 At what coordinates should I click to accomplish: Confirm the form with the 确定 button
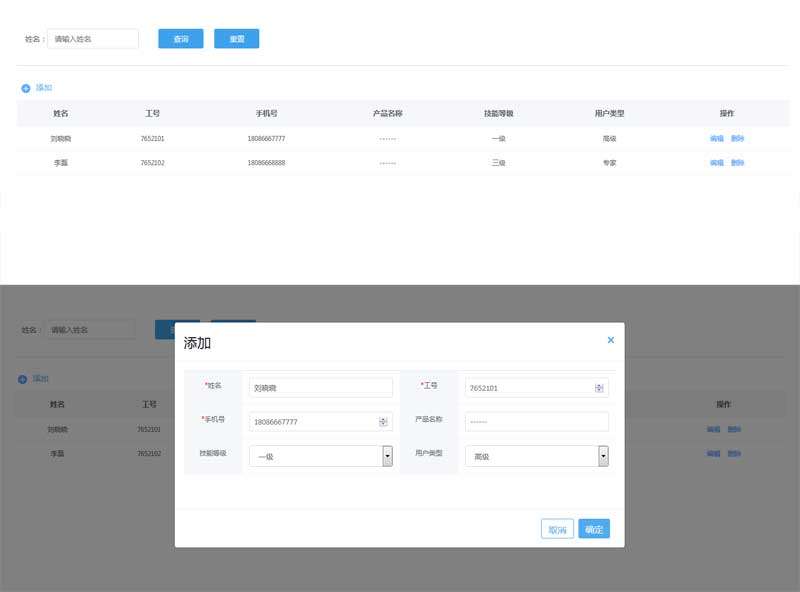[593, 529]
